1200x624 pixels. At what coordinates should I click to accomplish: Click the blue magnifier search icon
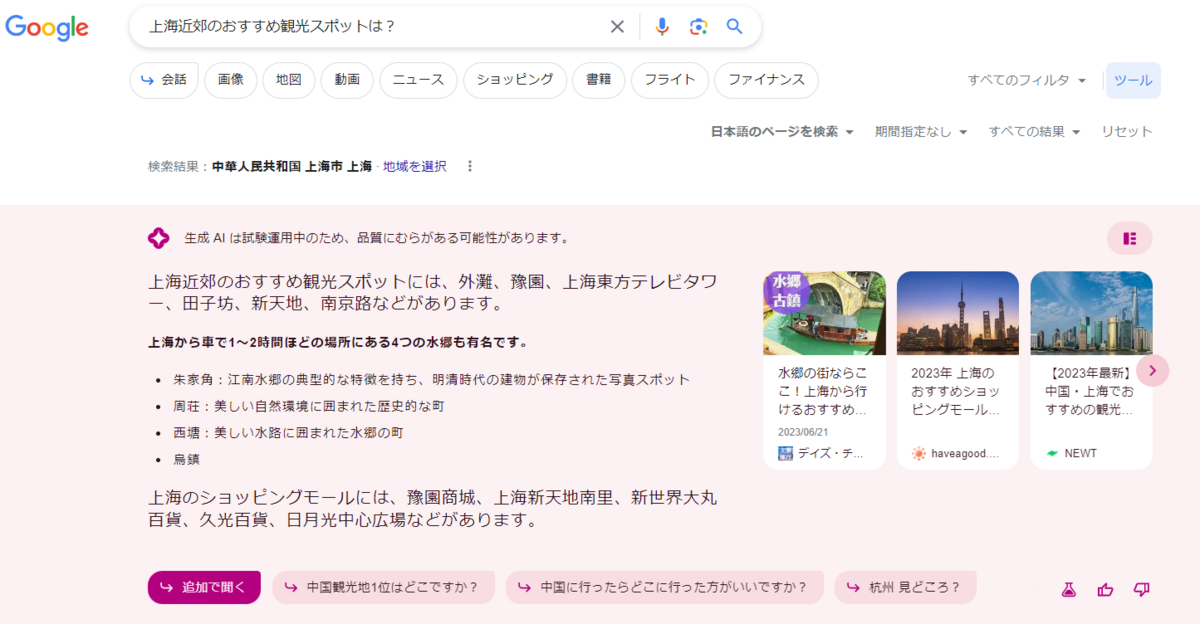pos(735,26)
